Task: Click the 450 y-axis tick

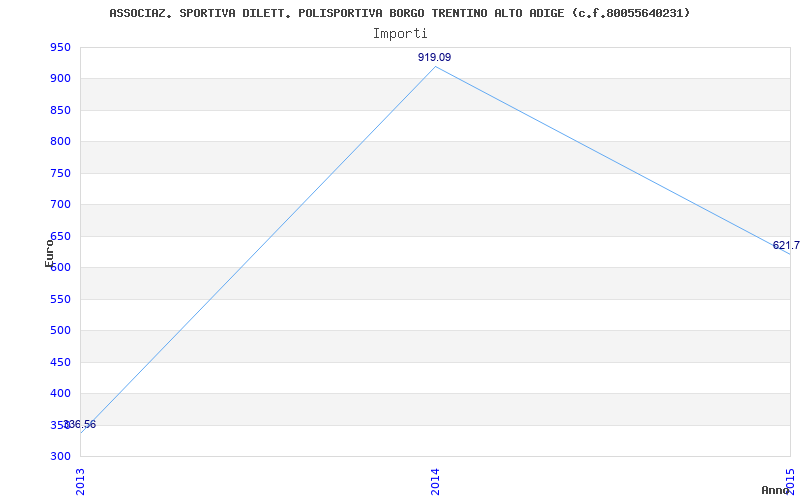Action: click(x=60, y=362)
